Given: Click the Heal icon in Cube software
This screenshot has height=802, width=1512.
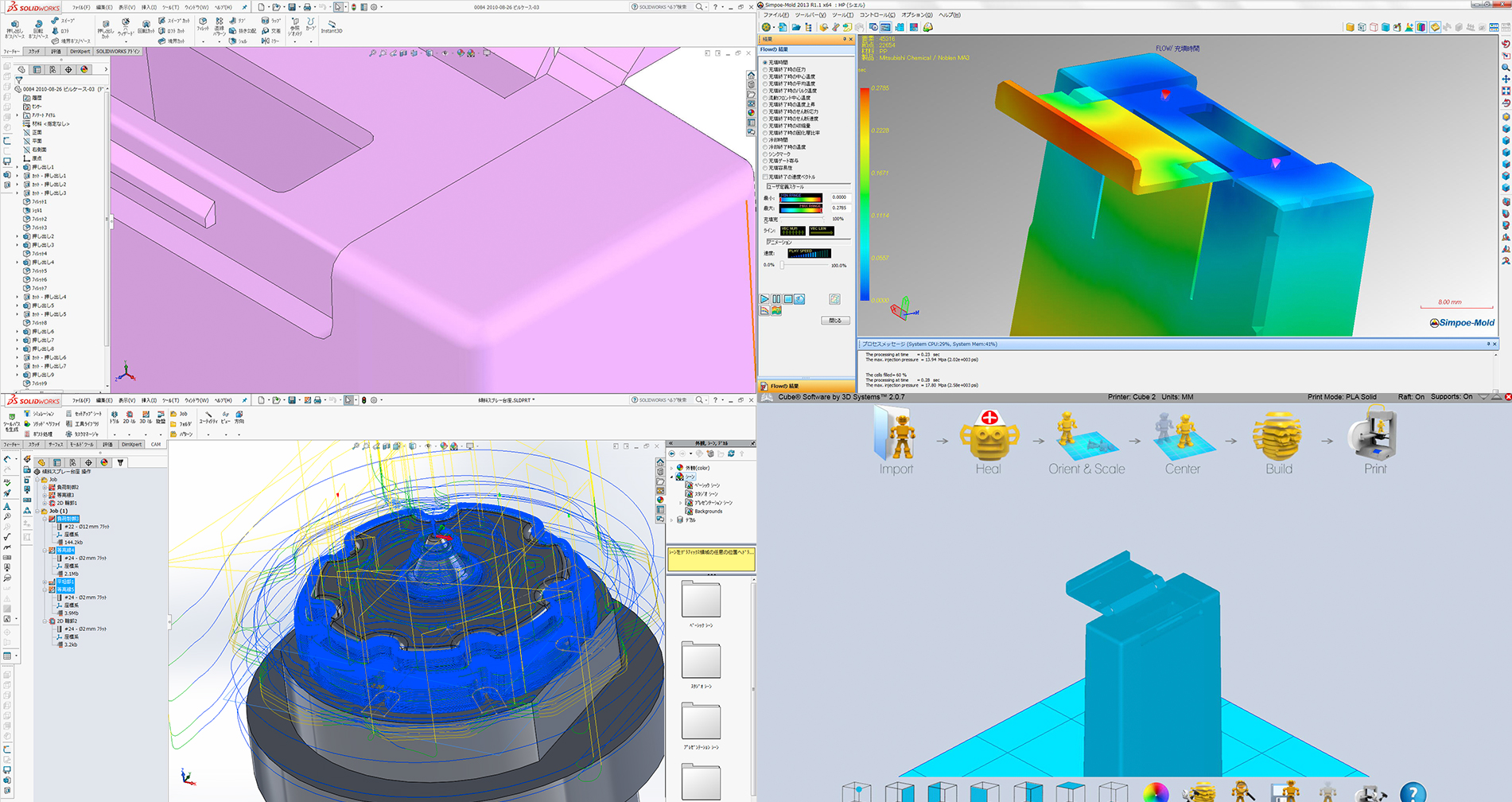Looking at the screenshot, I should (x=989, y=434).
